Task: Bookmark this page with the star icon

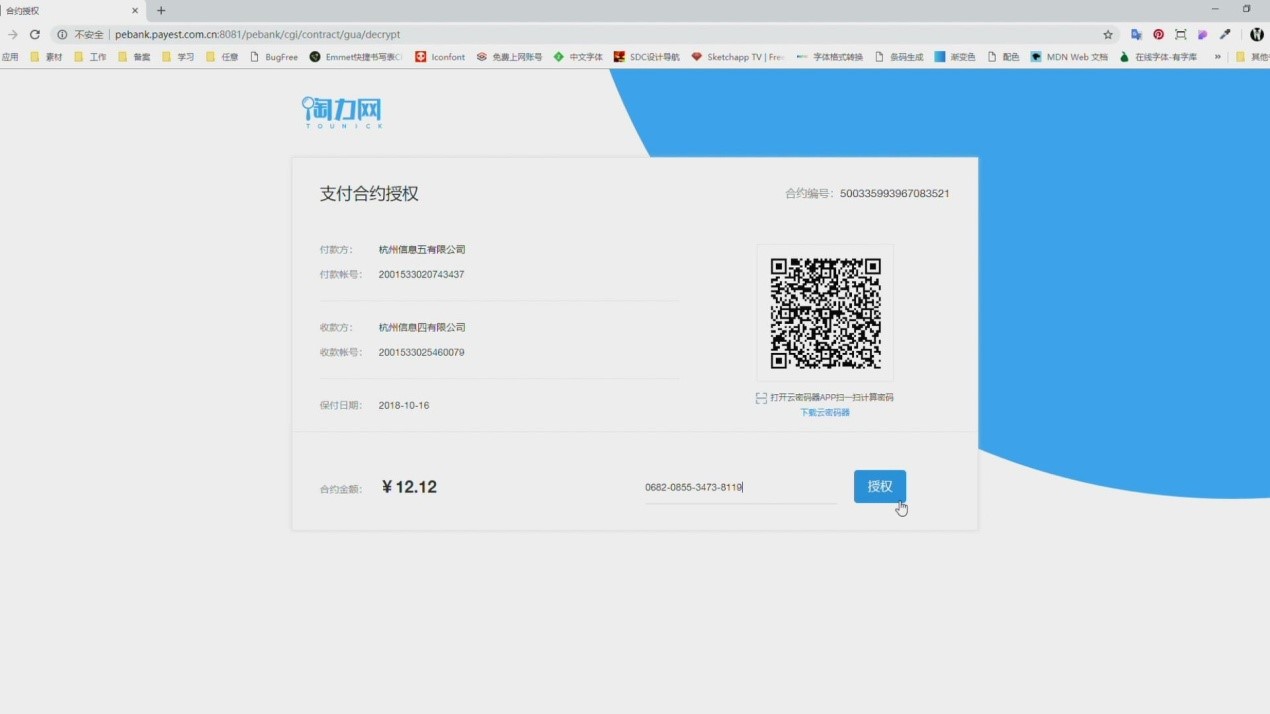Action: [1108, 34]
